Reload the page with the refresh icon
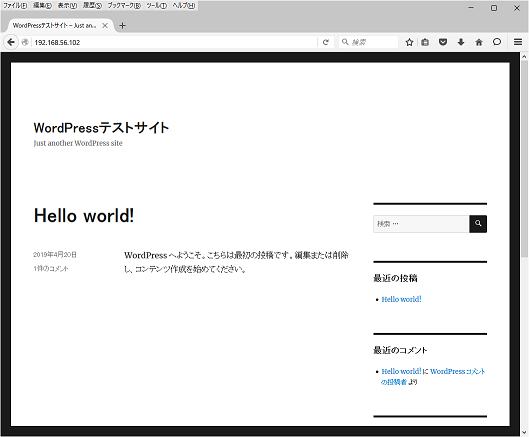529x437 pixels. pos(326,42)
